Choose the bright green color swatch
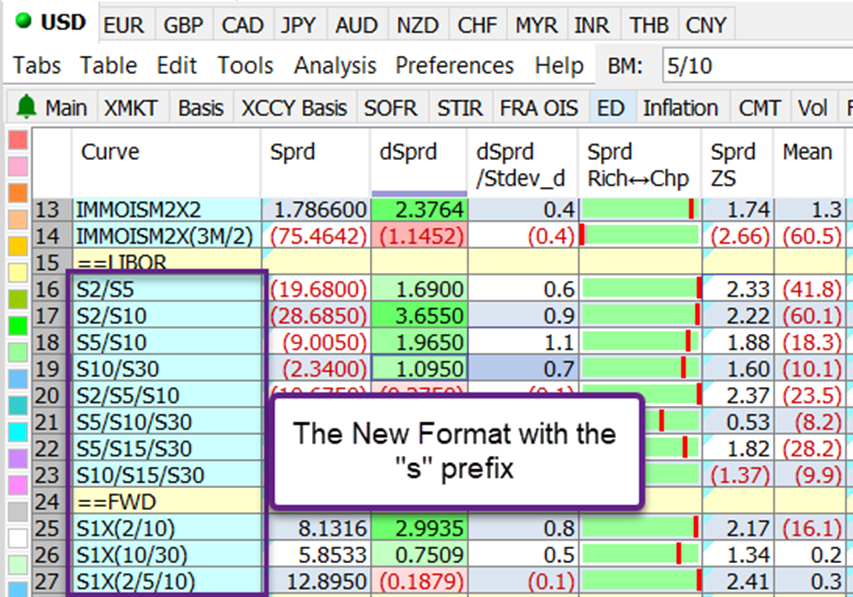The width and height of the screenshot is (853, 597). [18, 325]
